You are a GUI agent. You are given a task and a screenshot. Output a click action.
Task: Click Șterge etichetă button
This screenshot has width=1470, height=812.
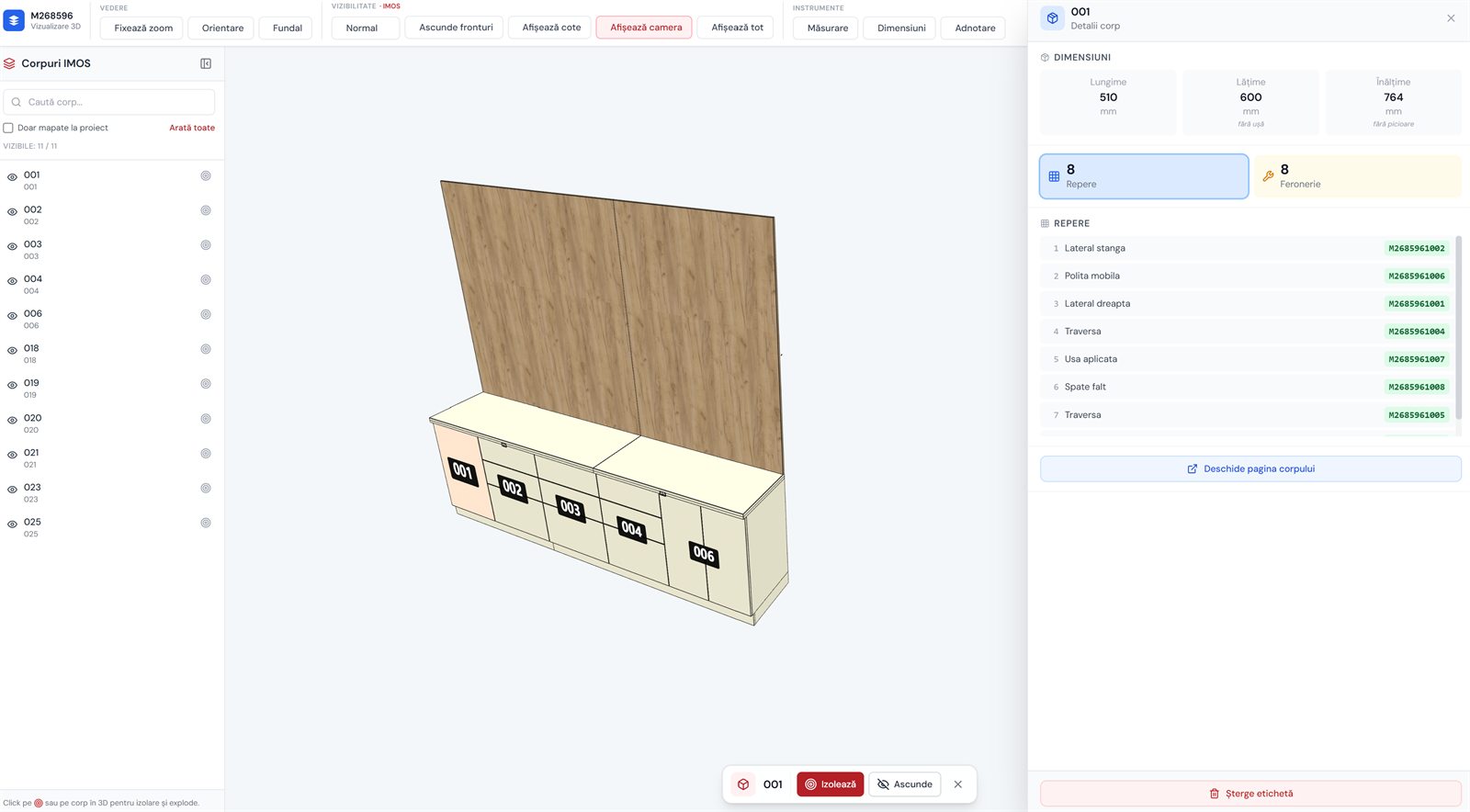point(1250,794)
